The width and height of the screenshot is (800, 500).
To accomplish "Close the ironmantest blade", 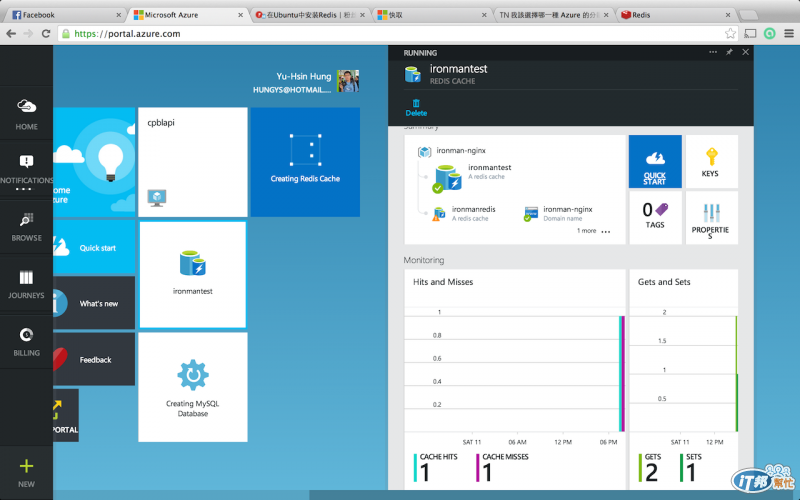I will (x=745, y=52).
